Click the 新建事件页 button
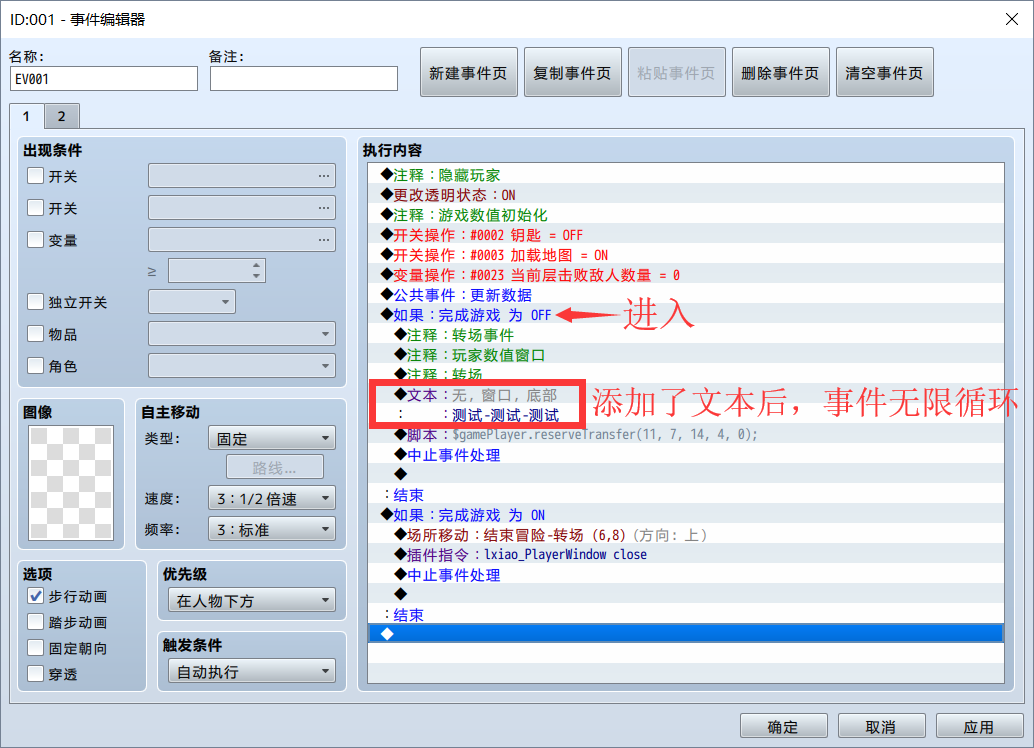1034x748 pixels. 469,73
